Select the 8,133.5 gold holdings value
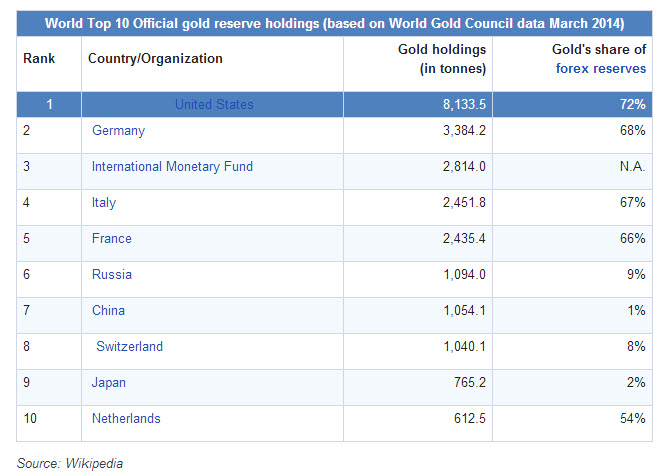The width and height of the screenshot is (669, 475). [x=464, y=104]
